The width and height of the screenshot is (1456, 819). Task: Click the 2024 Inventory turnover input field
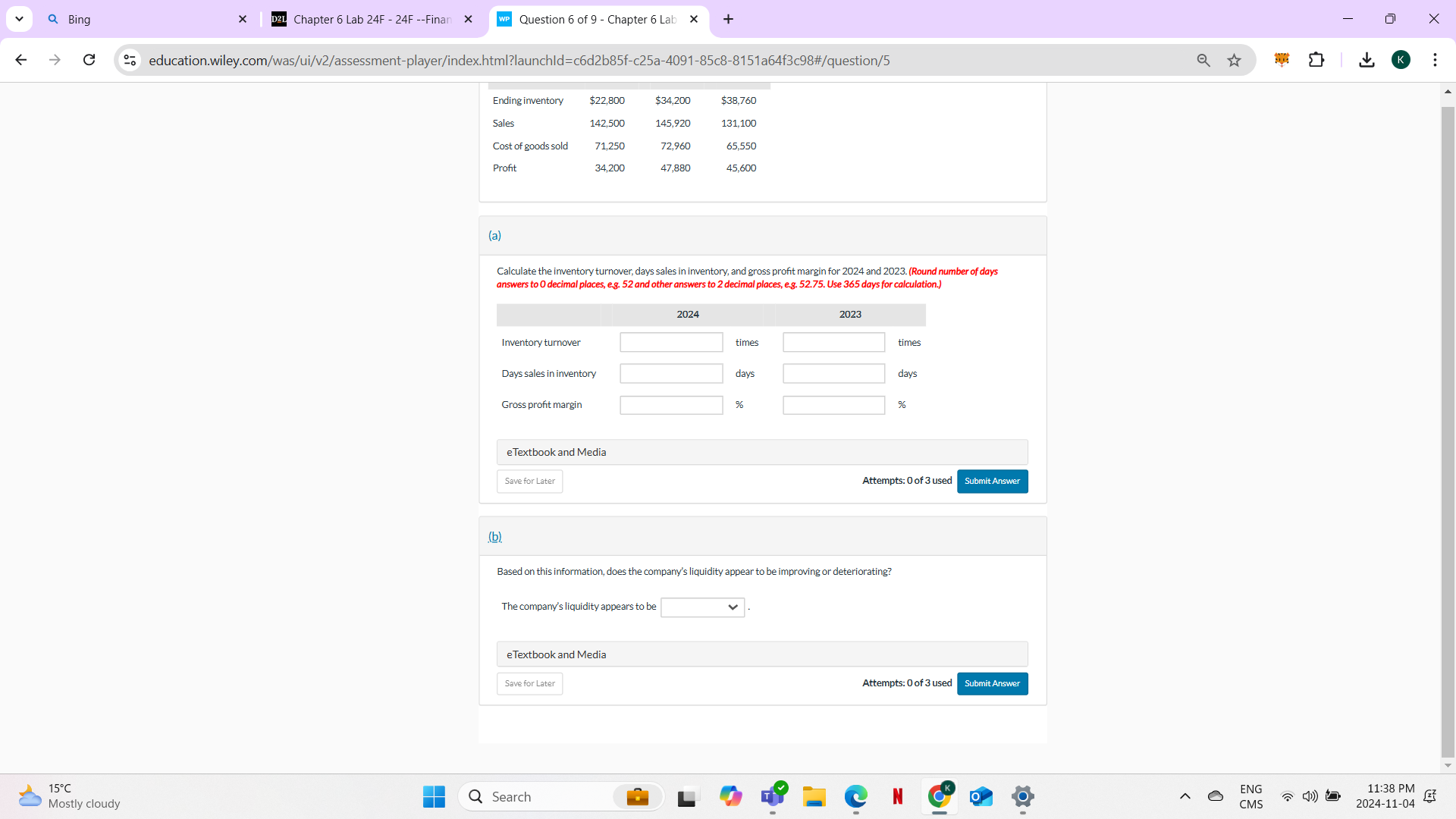tap(670, 342)
